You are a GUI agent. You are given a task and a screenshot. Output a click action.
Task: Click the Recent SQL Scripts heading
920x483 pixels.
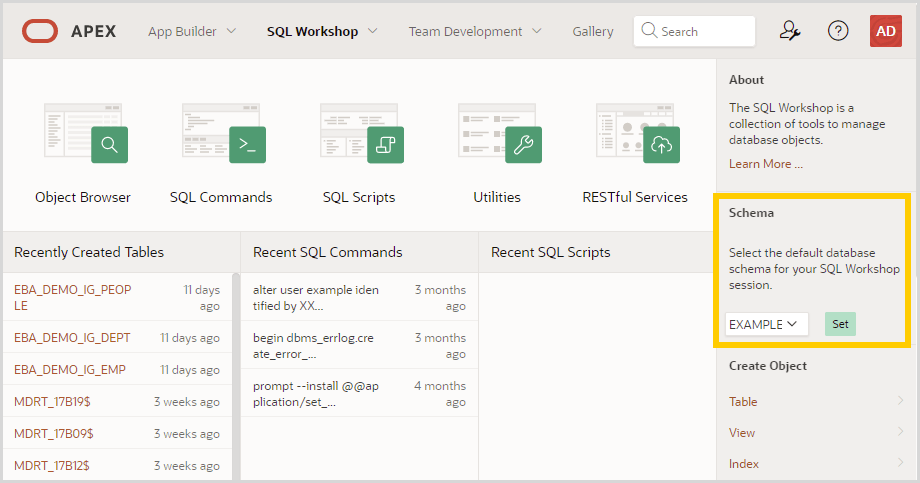[x=550, y=252]
